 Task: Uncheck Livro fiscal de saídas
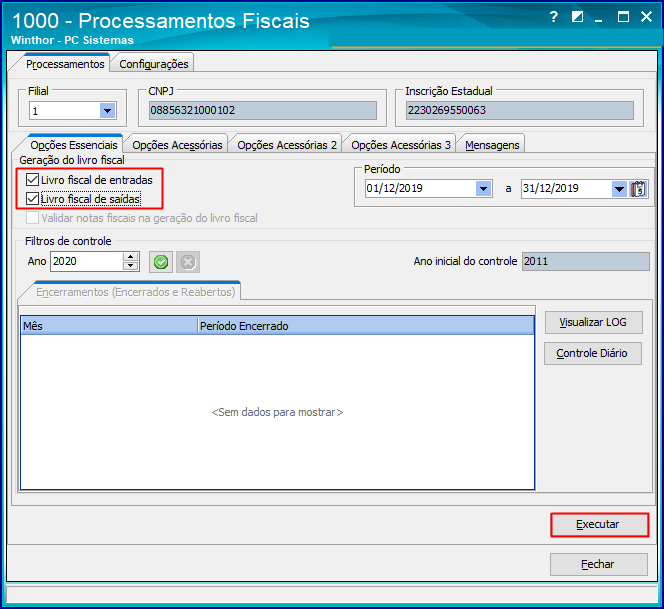[x=33, y=199]
